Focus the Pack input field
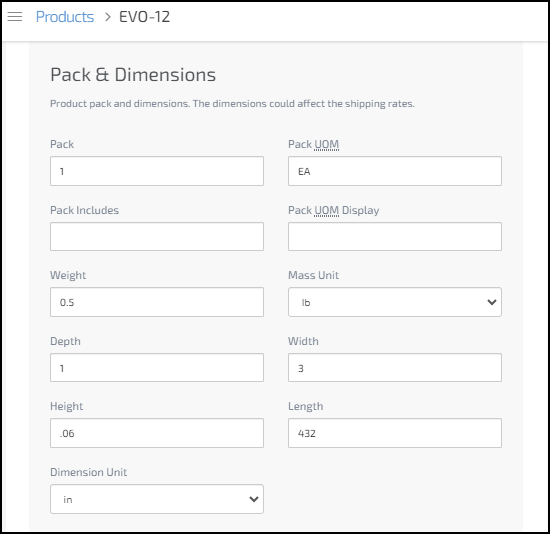This screenshot has height=534, width=550. click(x=157, y=171)
